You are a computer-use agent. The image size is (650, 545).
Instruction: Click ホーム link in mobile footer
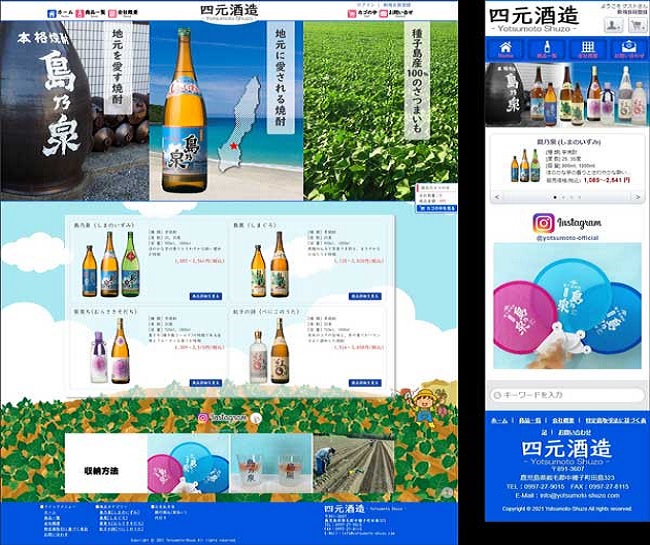[x=499, y=420]
